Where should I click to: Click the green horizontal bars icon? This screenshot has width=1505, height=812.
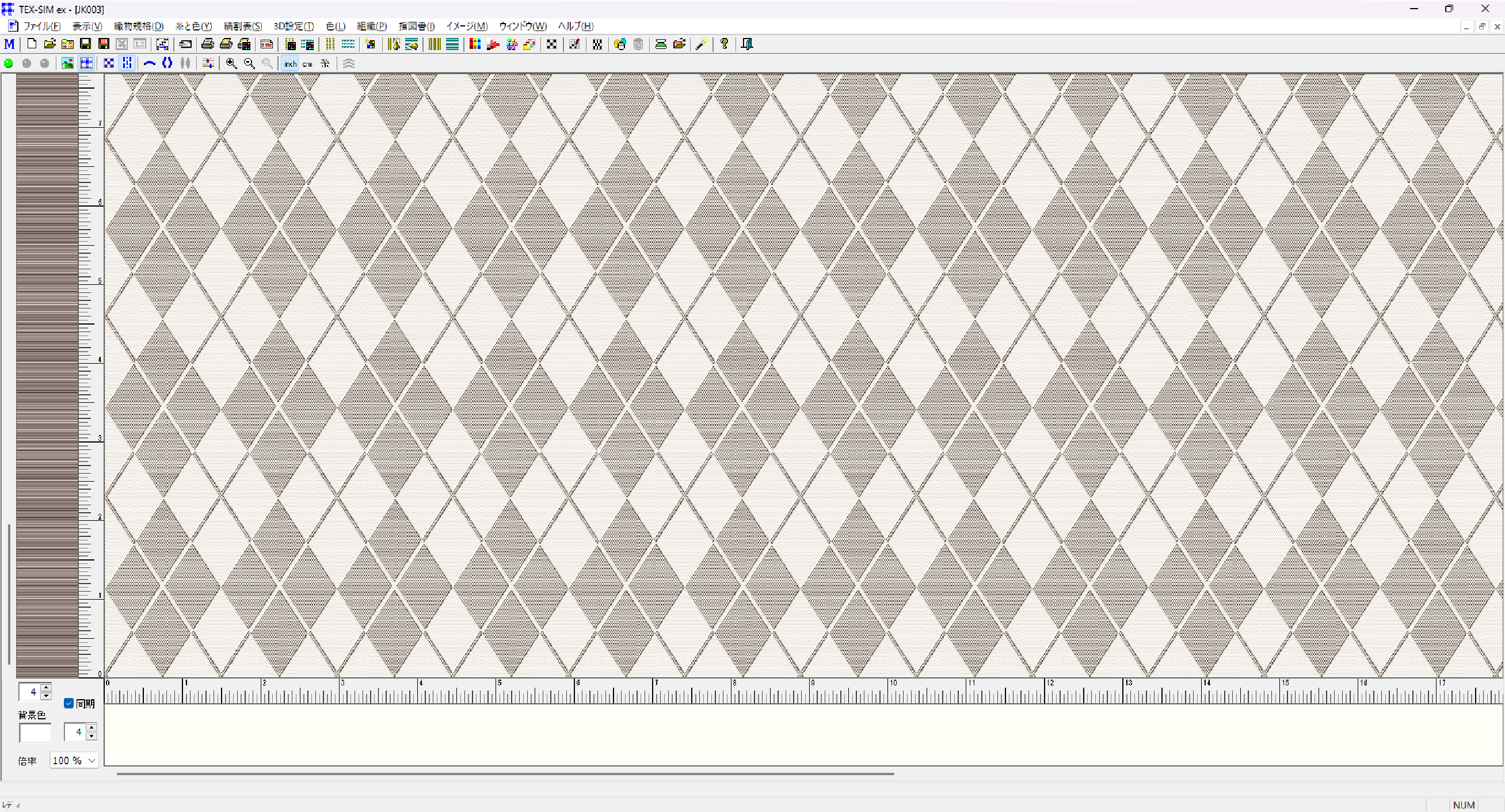pyautogui.click(x=452, y=44)
